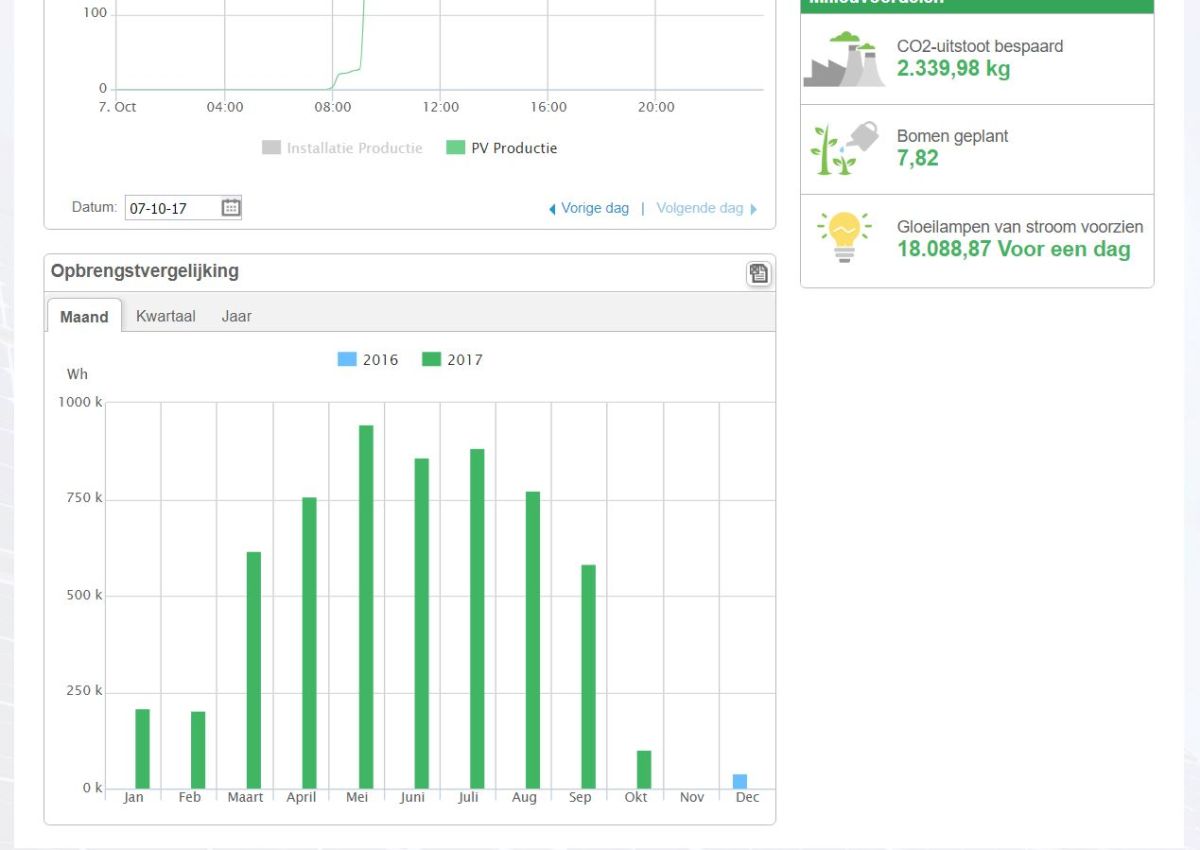Switch to the Kwartaal tab

[x=166, y=316]
